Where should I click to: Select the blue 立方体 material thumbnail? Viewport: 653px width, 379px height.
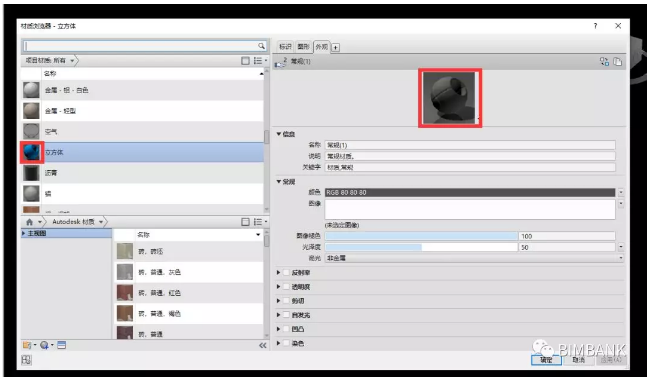click(x=32, y=152)
